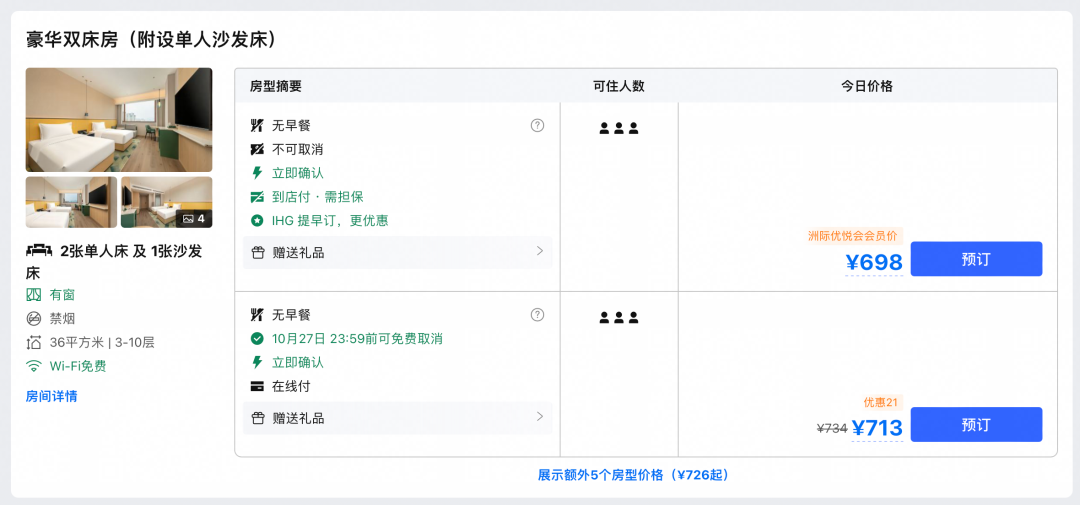Click the 优惠21 discount tag
Screen dimensions: 1080x505
pyautogui.click(x=880, y=402)
